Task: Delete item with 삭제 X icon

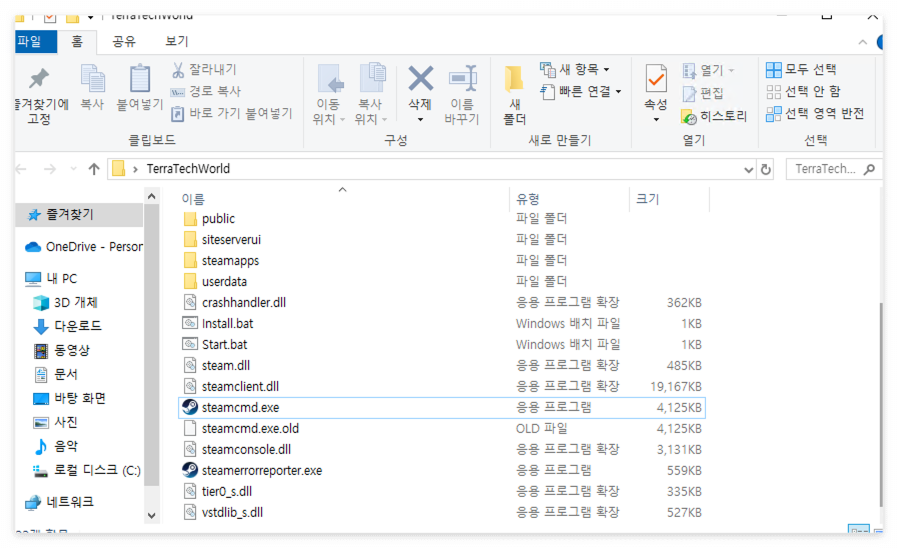Action: click(420, 79)
